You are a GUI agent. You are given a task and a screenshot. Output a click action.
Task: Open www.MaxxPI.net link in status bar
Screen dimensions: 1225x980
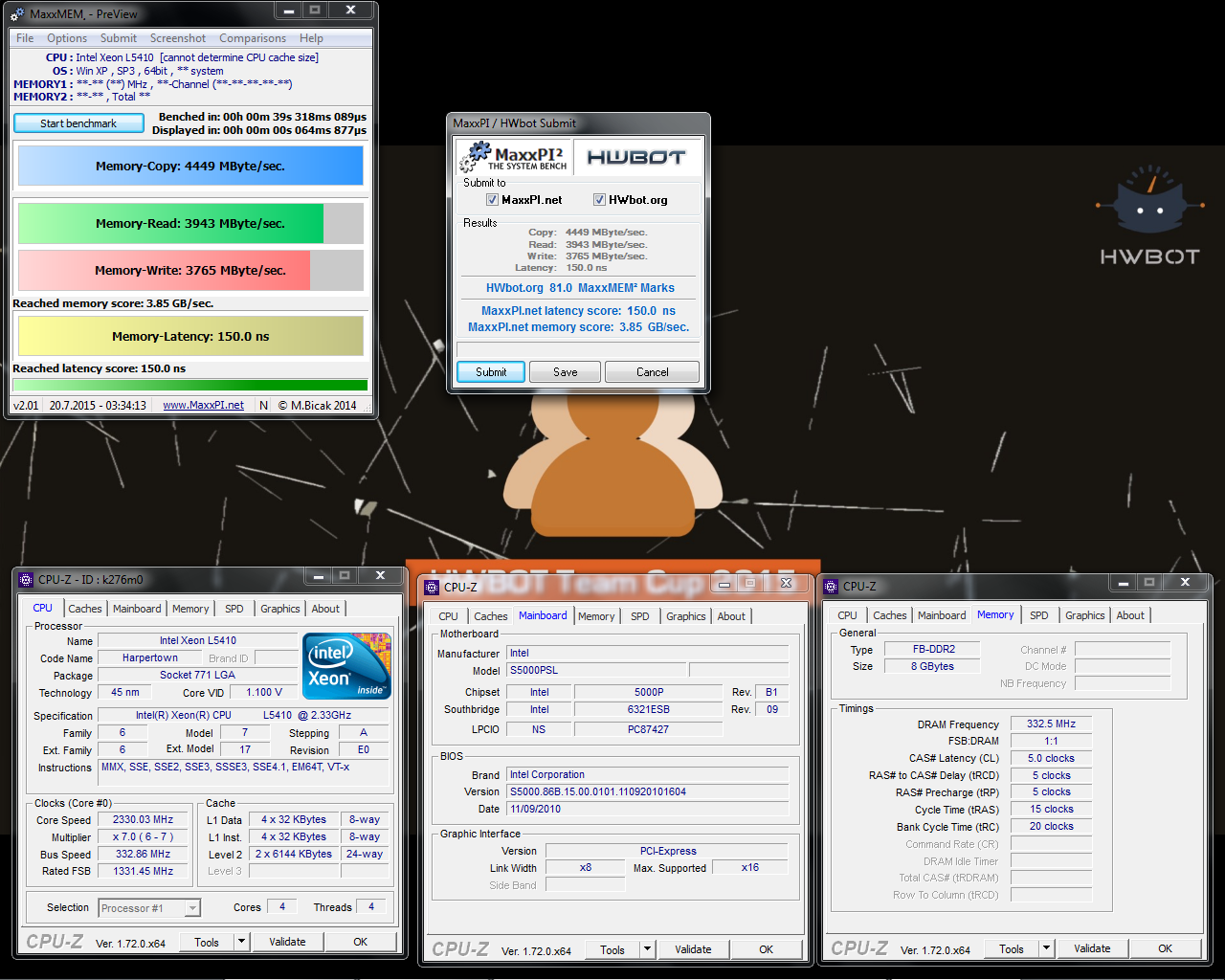(203, 406)
